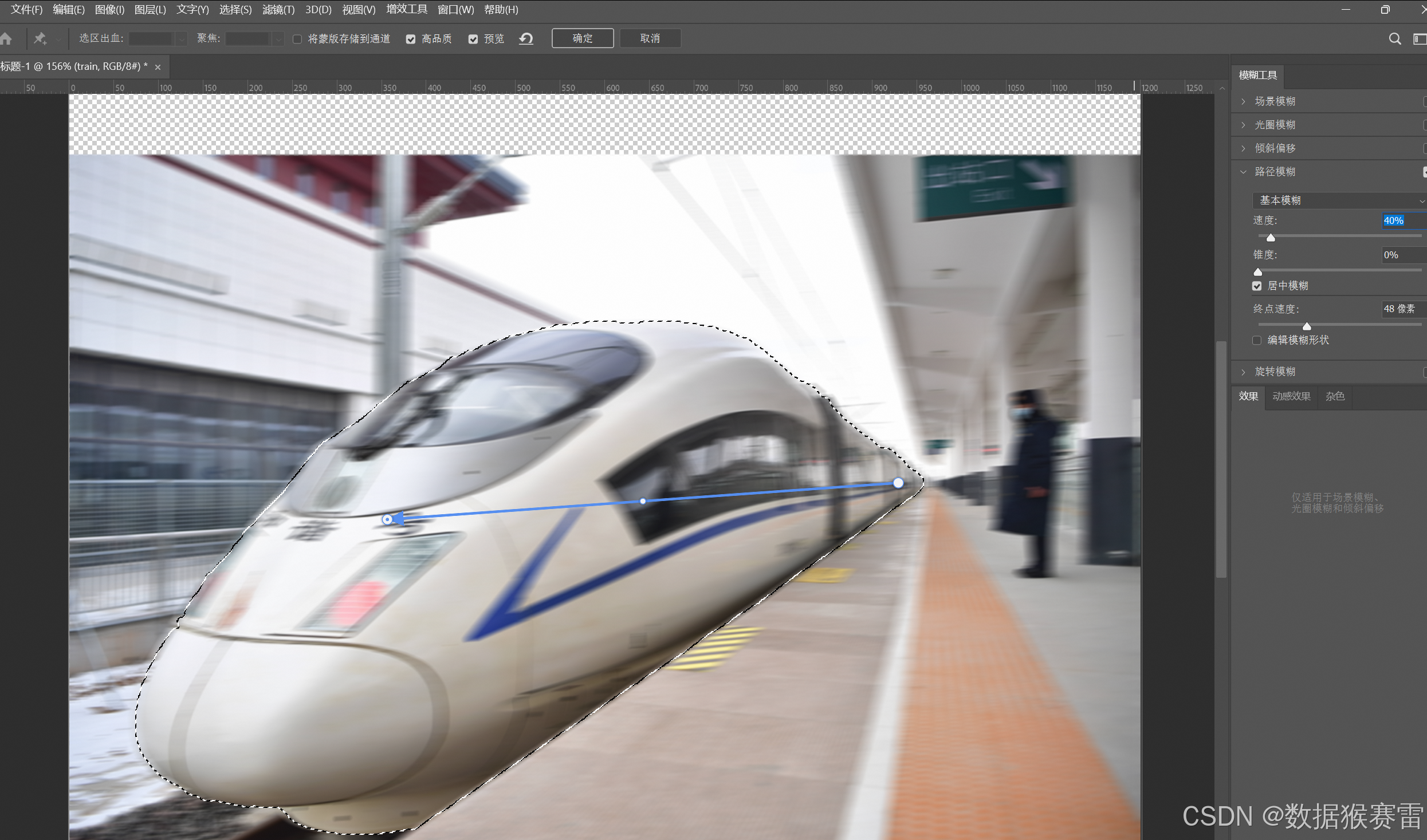Expand the 场景模糊 section

[x=1243, y=101]
